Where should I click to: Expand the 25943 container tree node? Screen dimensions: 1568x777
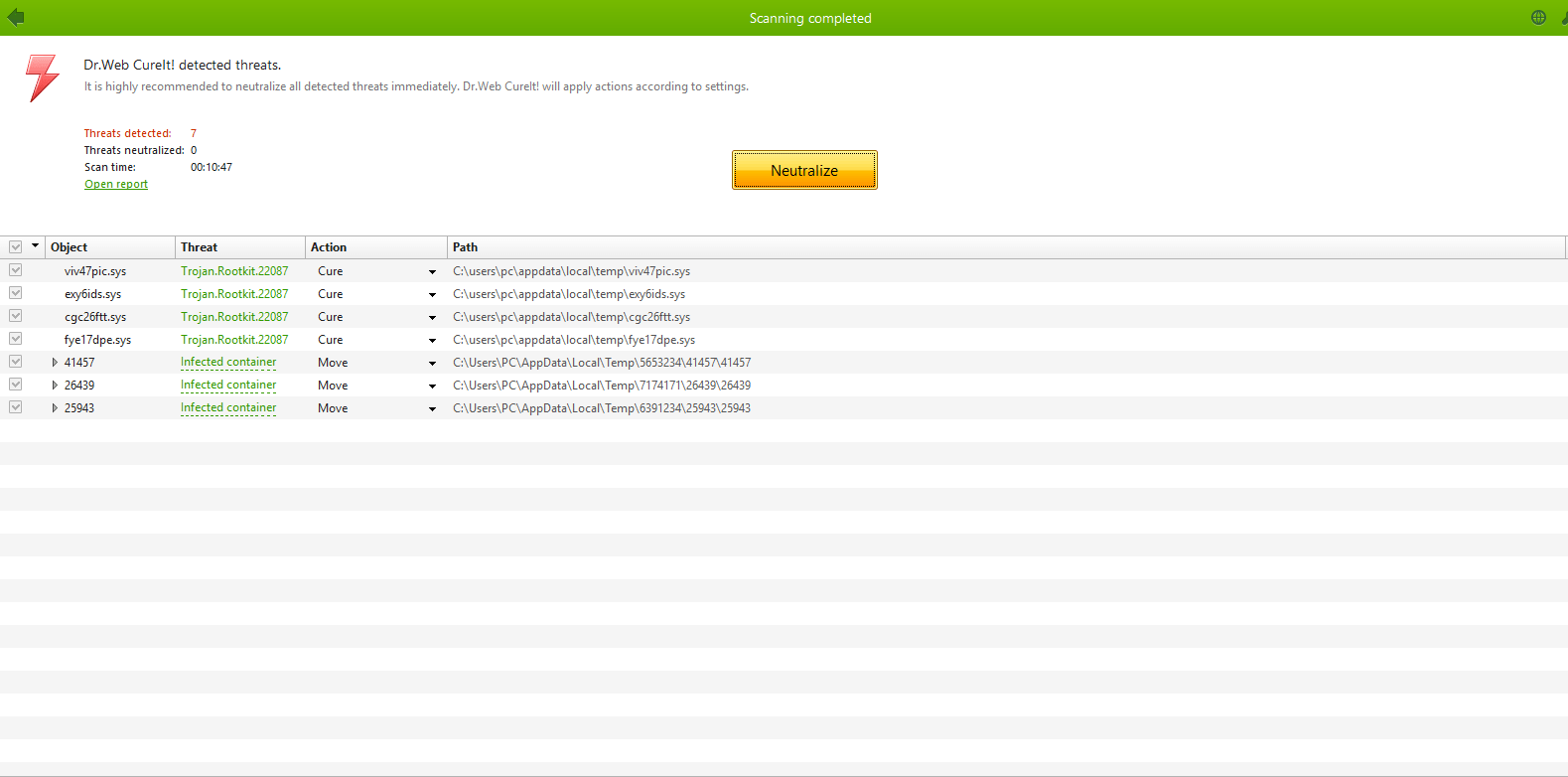tap(55, 408)
